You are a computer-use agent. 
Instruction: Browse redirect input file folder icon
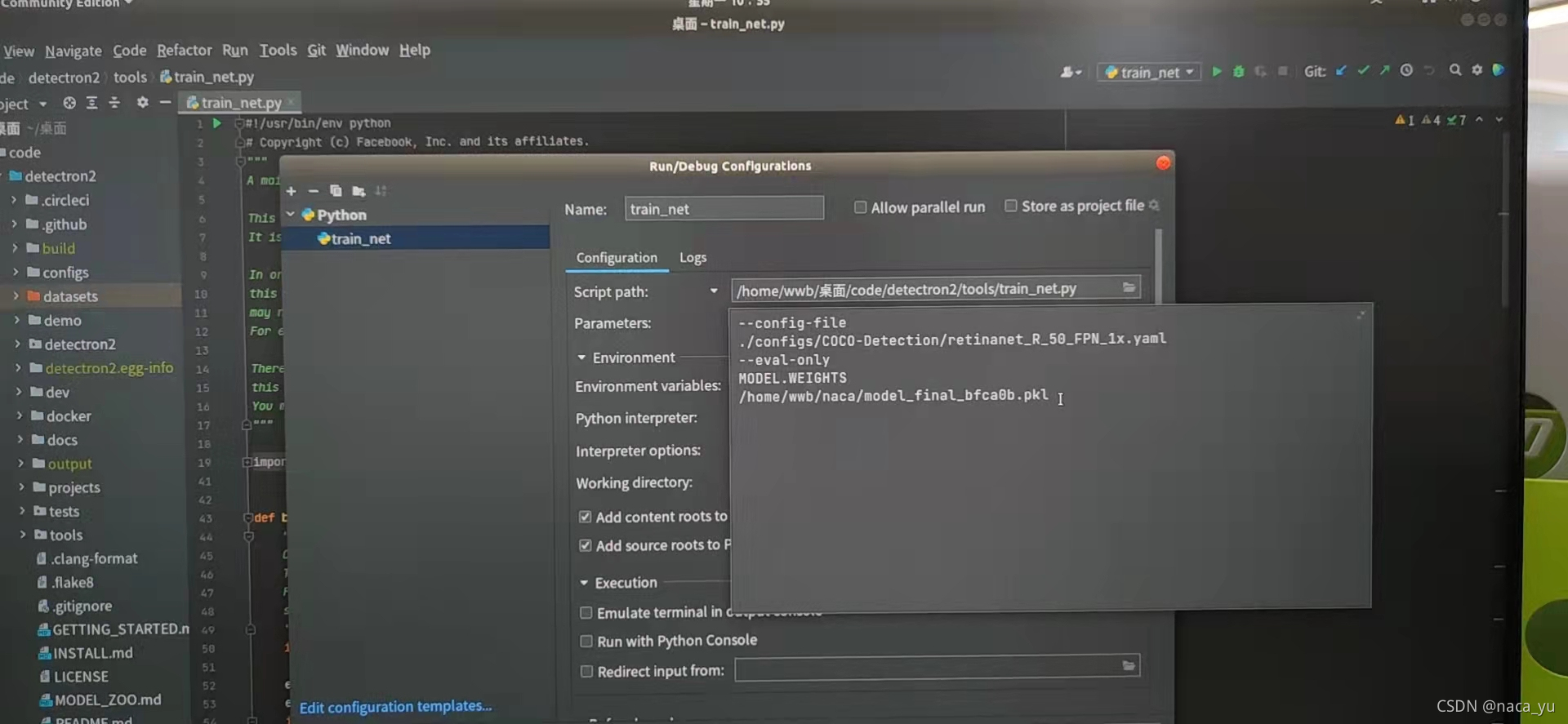point(1129,666)
